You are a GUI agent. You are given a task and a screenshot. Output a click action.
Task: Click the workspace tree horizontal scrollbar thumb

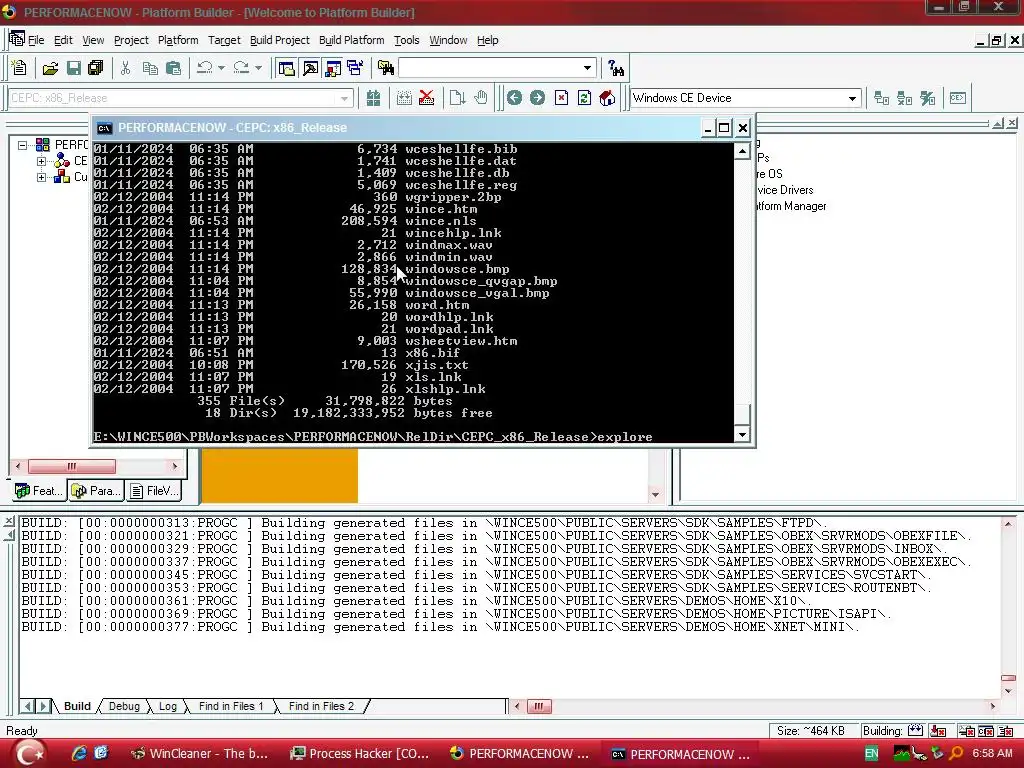coord(72,466)
